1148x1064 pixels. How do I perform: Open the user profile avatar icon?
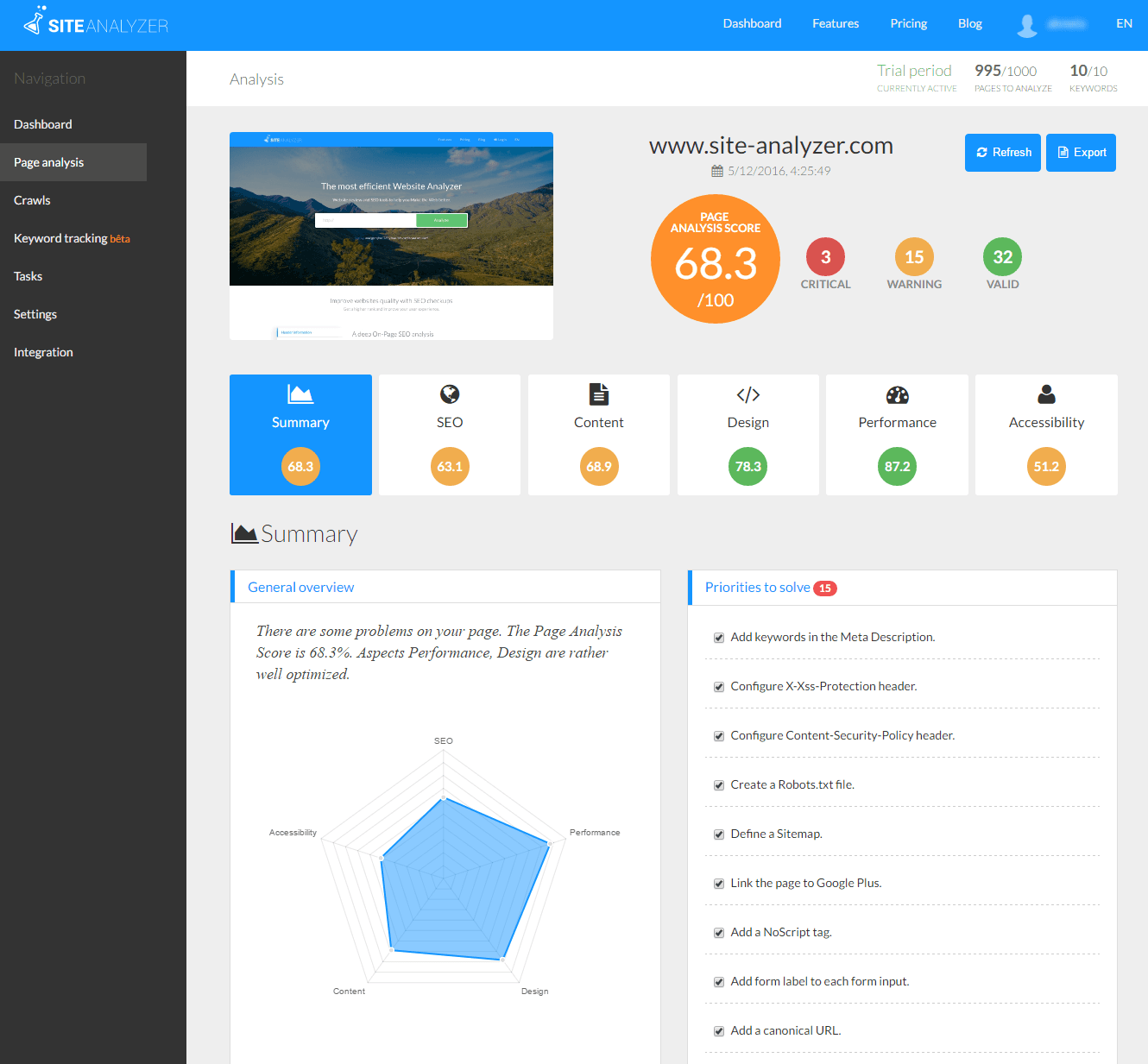click(x=1027, y=25)
